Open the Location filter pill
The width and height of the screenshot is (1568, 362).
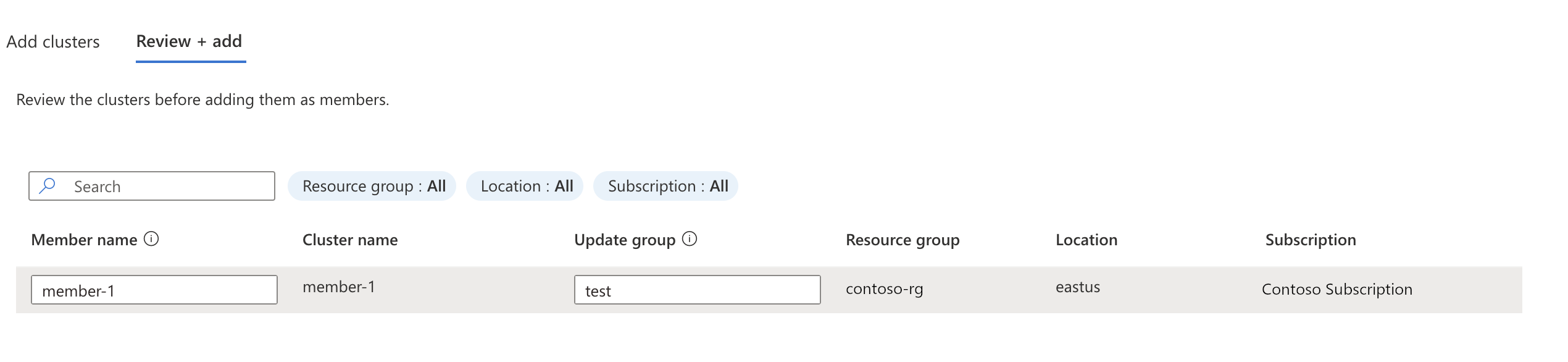pyautogui.click(x=525, y=186)
